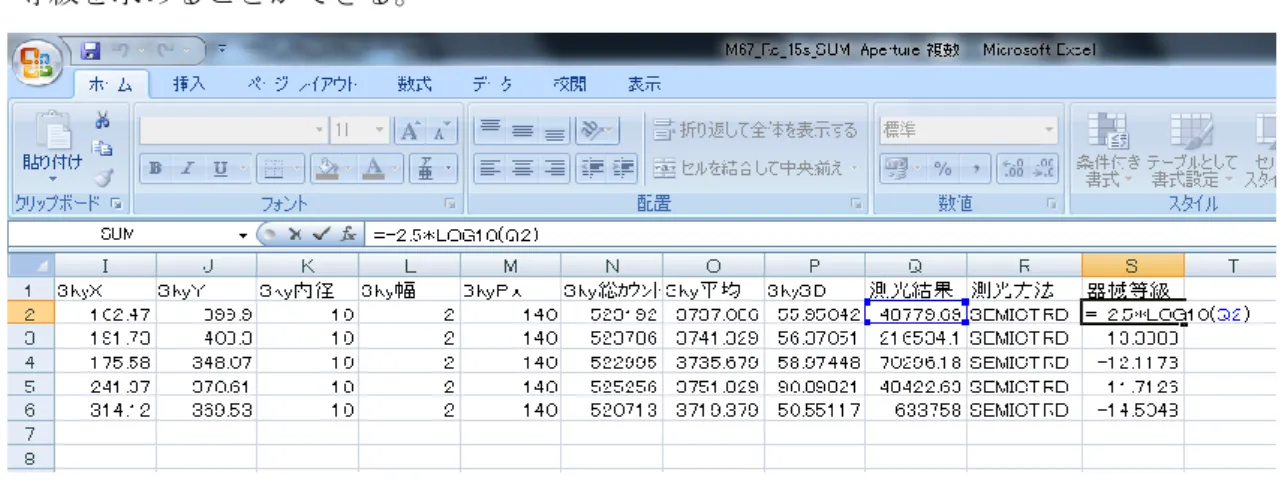
Task: Click the cell containing 633758
Action: point(916,410)
